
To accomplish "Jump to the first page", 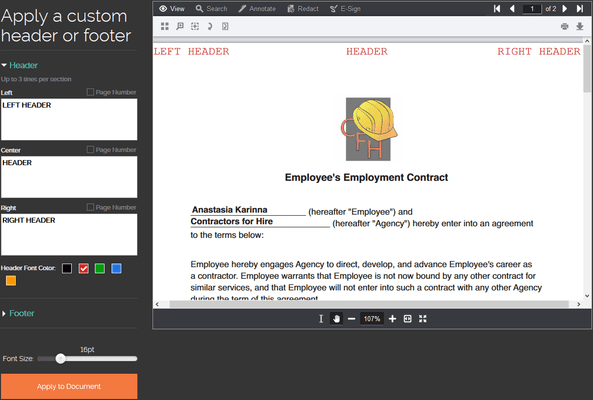I will [497, 9].
